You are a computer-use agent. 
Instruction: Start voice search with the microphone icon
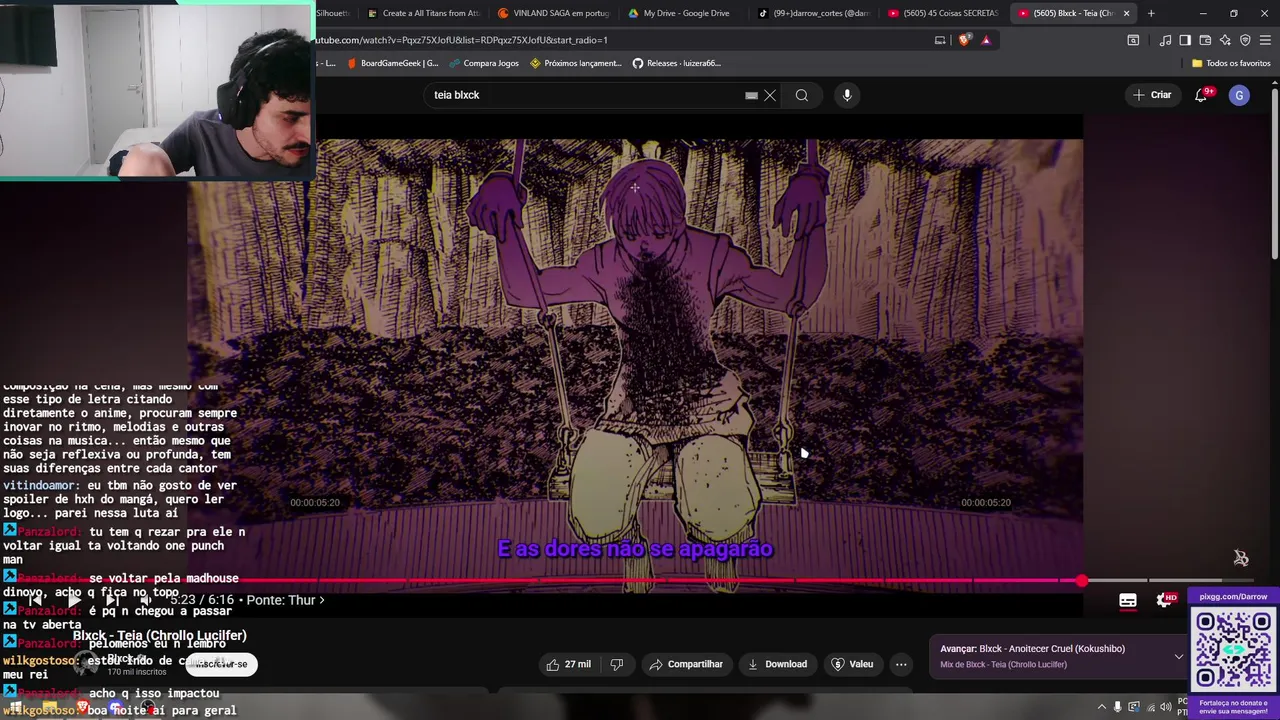[x=847, y=95]
